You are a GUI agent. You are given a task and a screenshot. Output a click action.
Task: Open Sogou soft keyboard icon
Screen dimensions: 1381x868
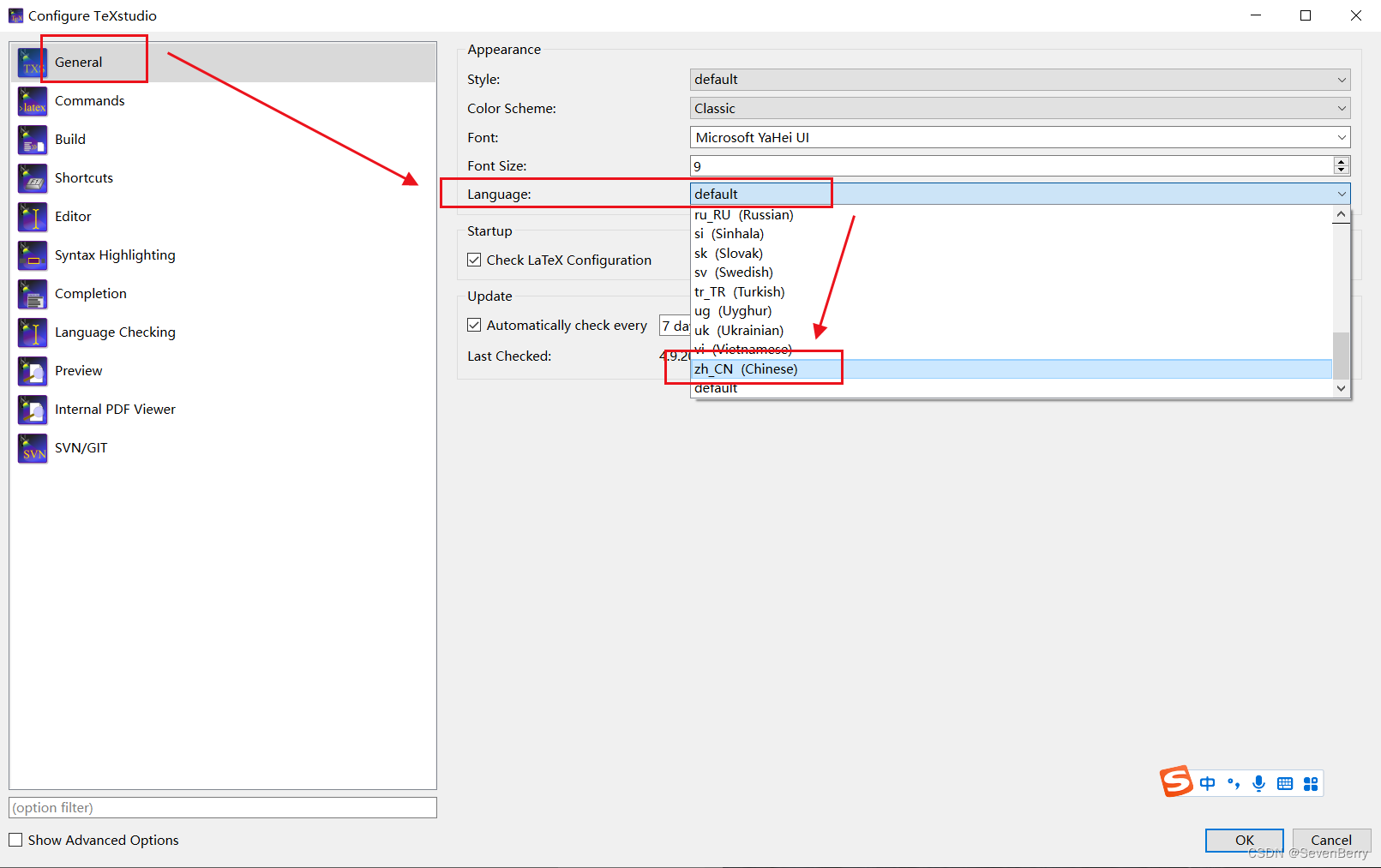pyautogui.click(x=1285, y=783)
